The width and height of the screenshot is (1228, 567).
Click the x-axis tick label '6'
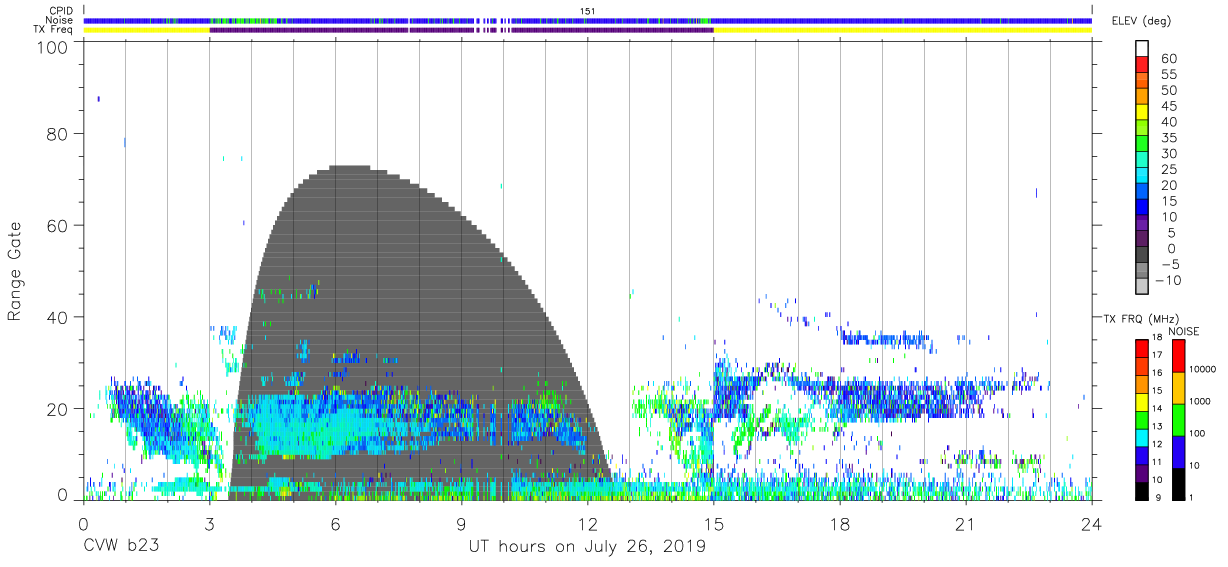point(335,523)
